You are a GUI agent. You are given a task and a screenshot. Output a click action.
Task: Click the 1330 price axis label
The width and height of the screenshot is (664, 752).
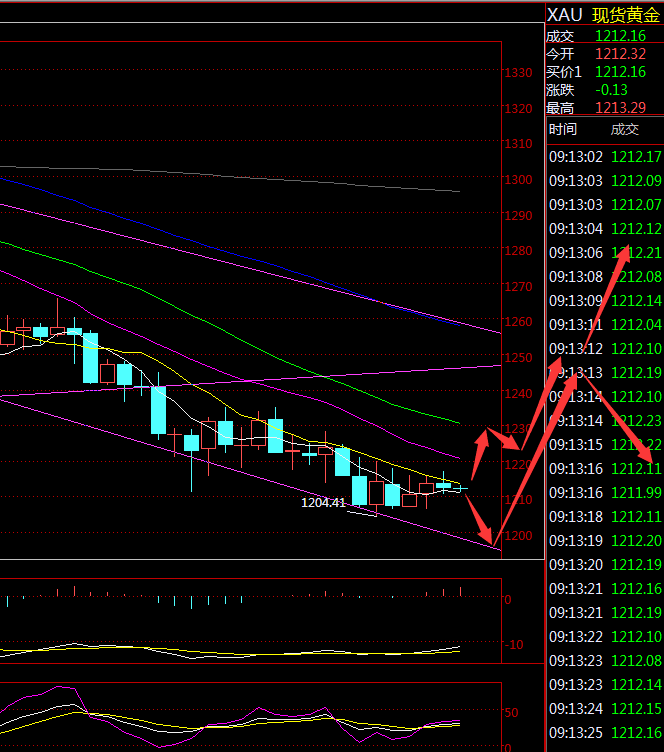(x=518, y=73)
